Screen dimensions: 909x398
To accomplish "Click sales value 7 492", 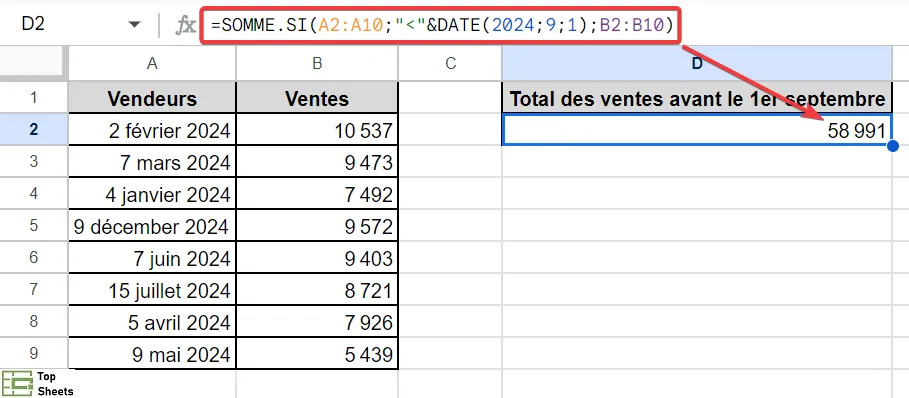I will (x=317, y=193).
